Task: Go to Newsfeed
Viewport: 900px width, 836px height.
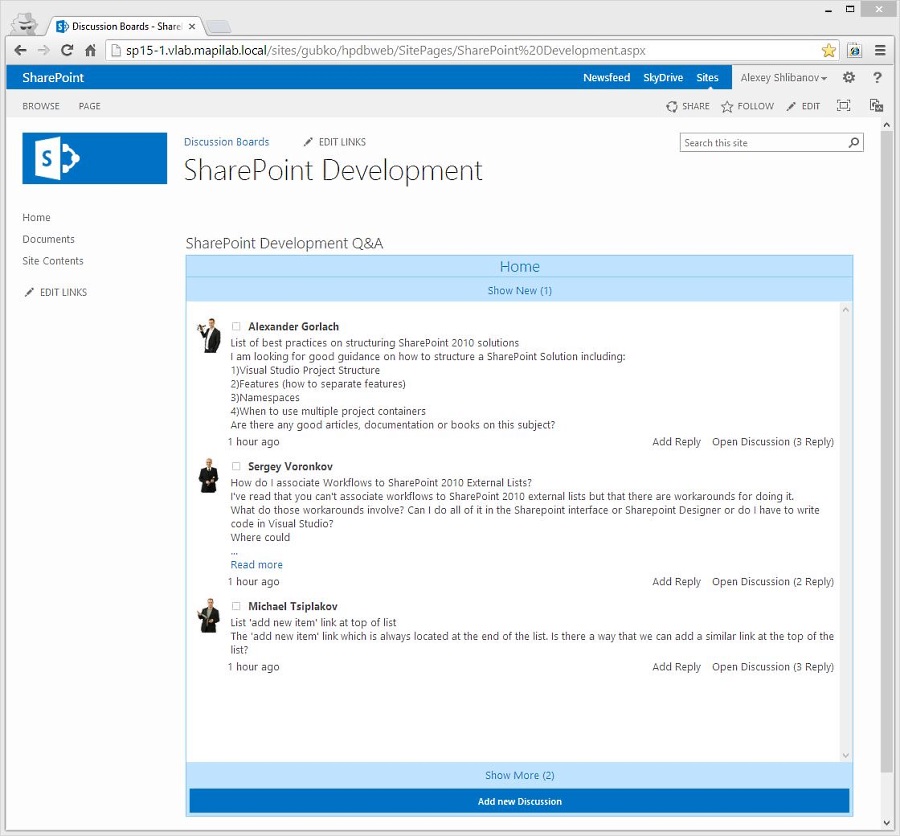Action: tap(606, 78)
